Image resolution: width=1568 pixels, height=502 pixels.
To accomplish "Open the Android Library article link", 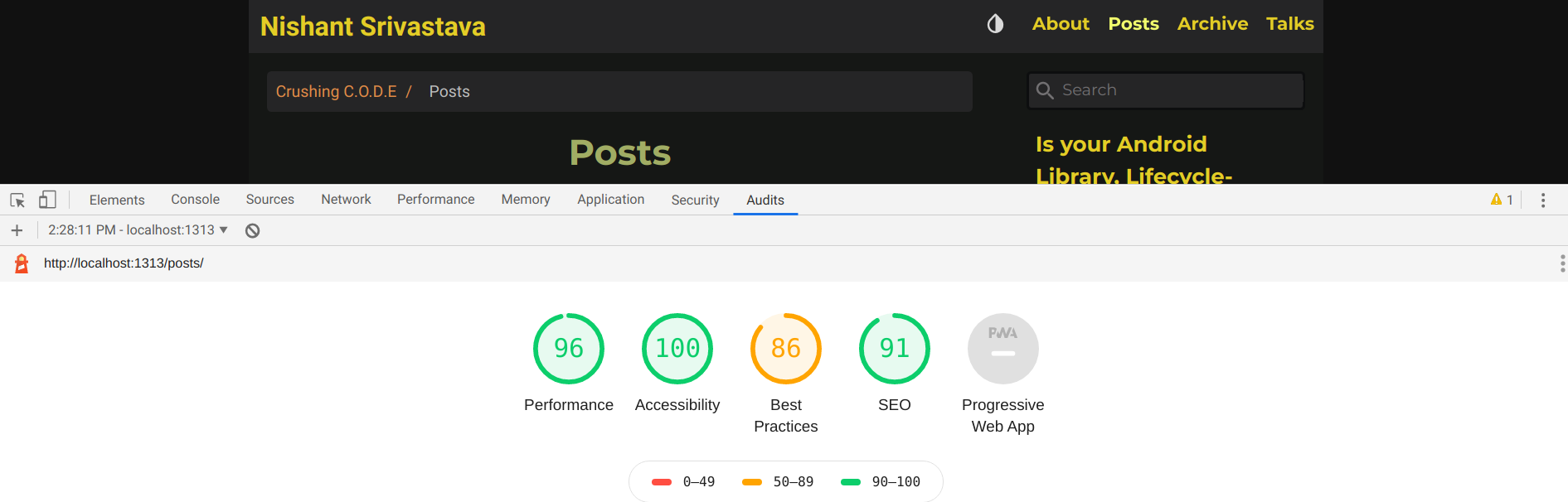I will pyautogui.click(x=1134, y=159).
